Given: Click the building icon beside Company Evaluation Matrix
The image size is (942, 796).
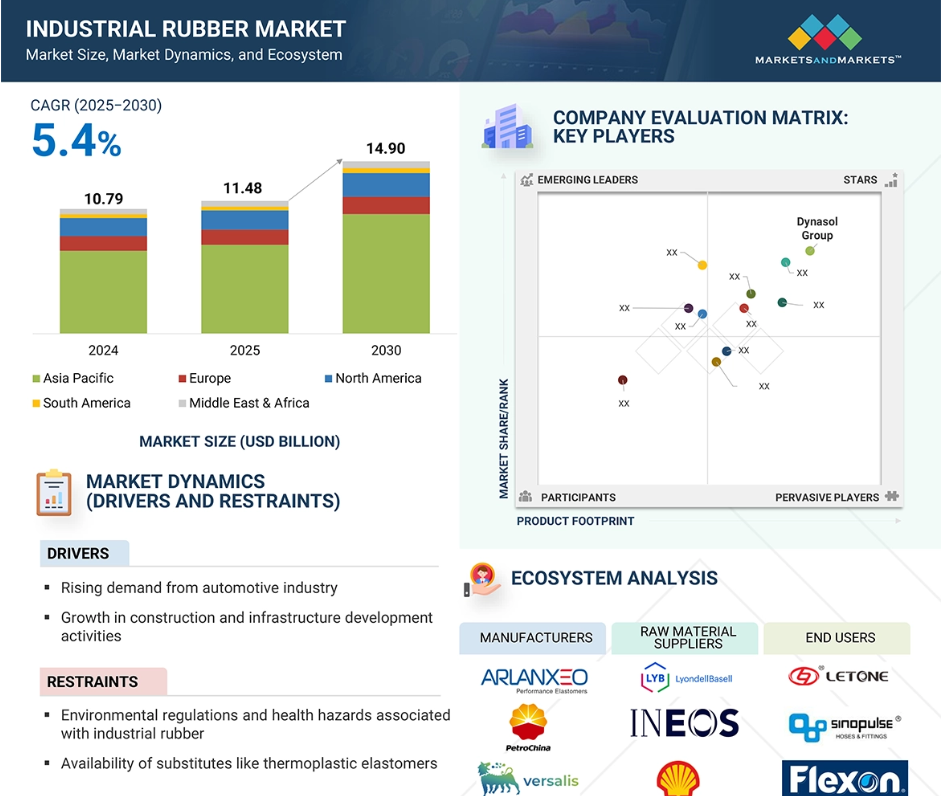Looking at the screenshot, I should click(508, 126).
